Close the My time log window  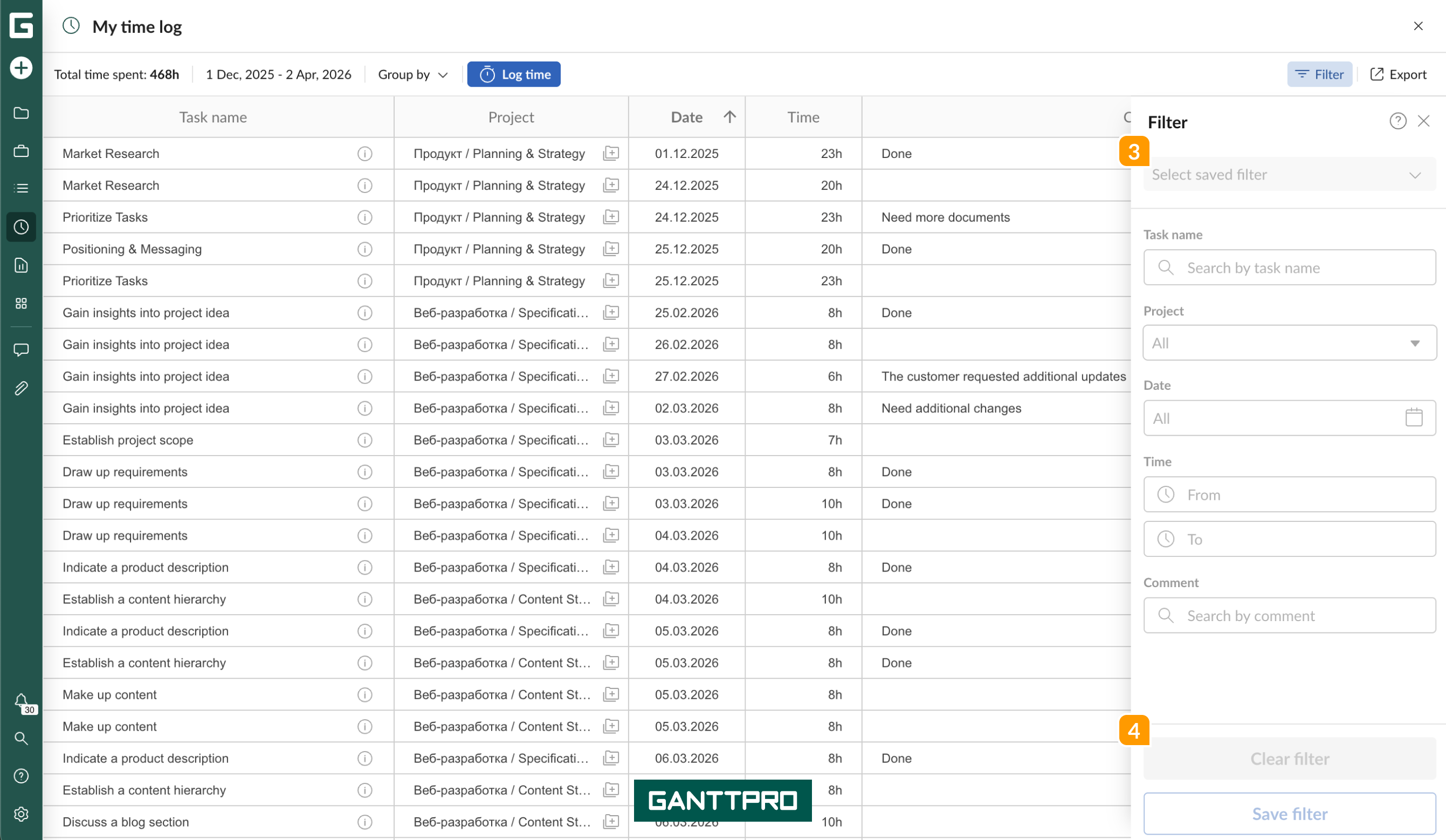[1419, 26]
